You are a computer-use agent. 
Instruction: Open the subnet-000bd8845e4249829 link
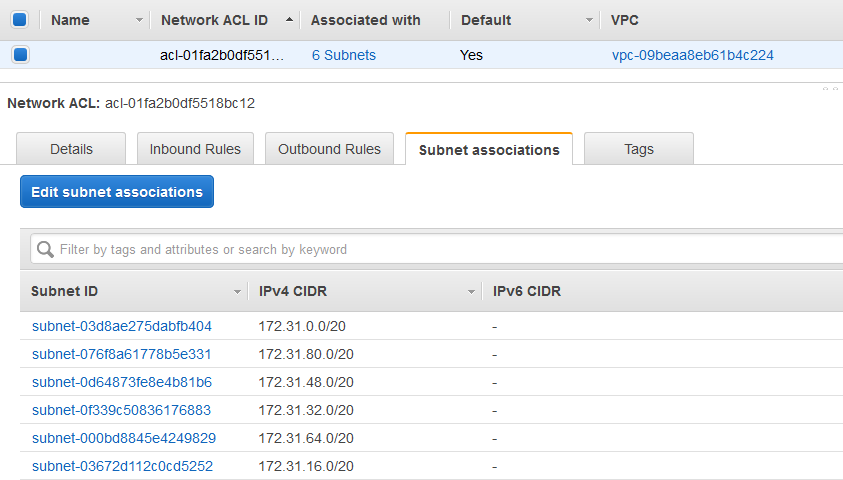click(124, 438)
